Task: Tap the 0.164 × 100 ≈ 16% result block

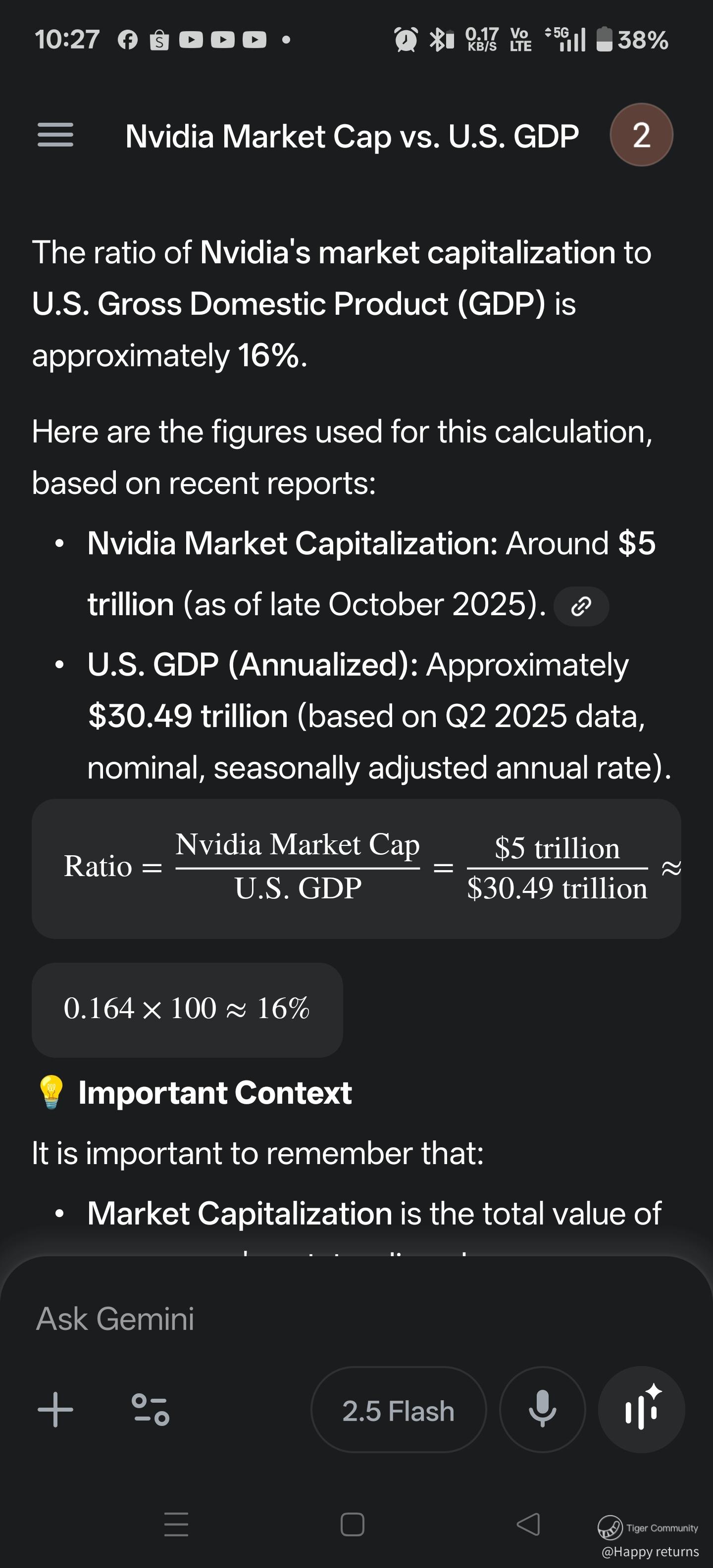Action: pos(187,1009)
